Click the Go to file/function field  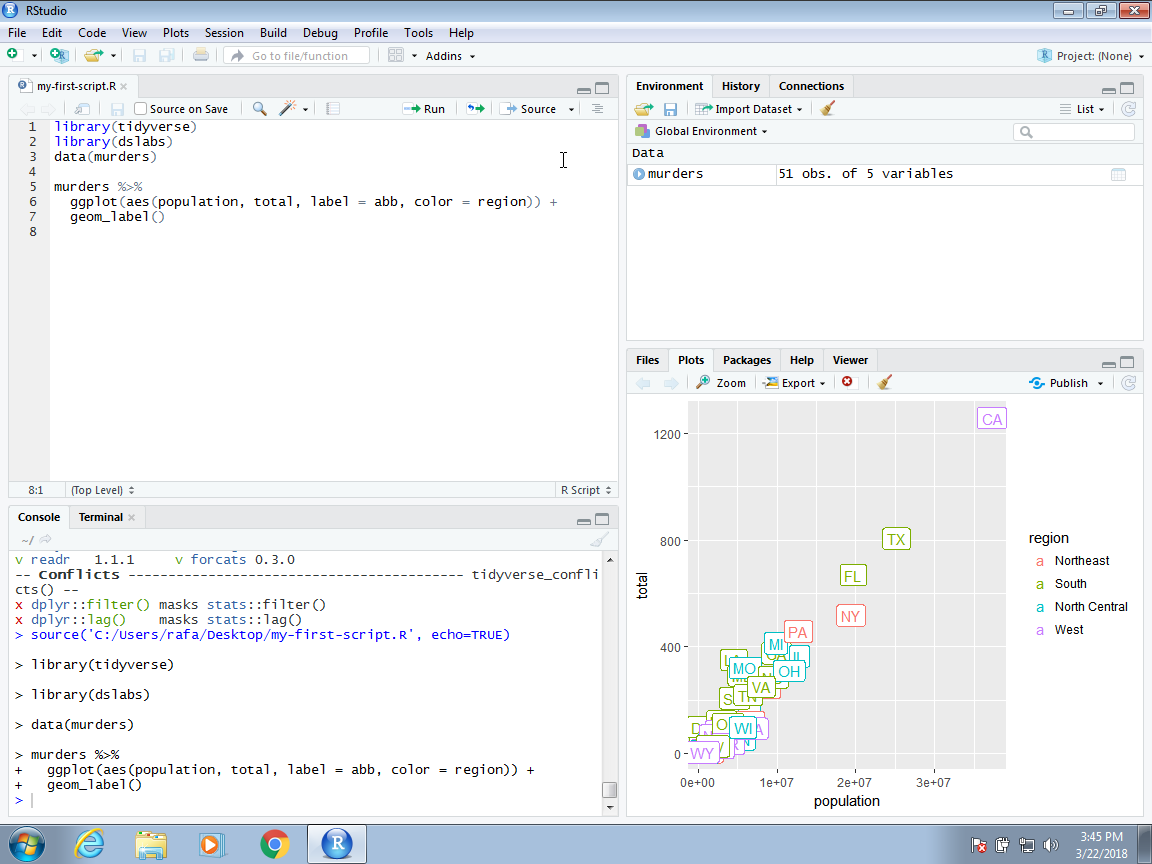tap(297, 56)
